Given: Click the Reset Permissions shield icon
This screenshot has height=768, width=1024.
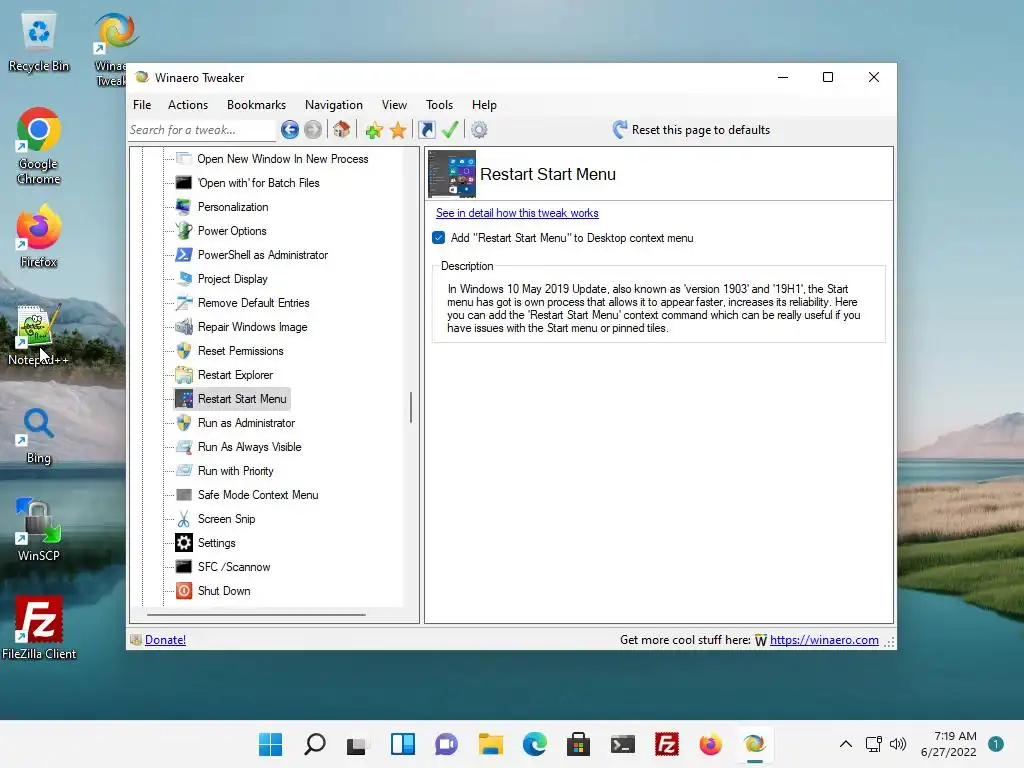Looking at the screenshot, I should [184, 351].
